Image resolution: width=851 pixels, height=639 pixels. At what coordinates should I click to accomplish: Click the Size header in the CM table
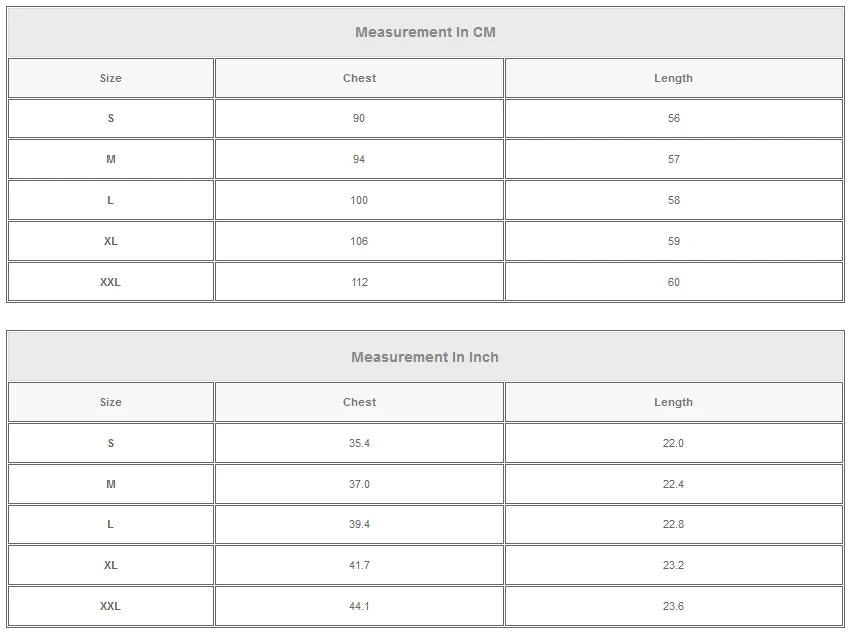point(110,78)
